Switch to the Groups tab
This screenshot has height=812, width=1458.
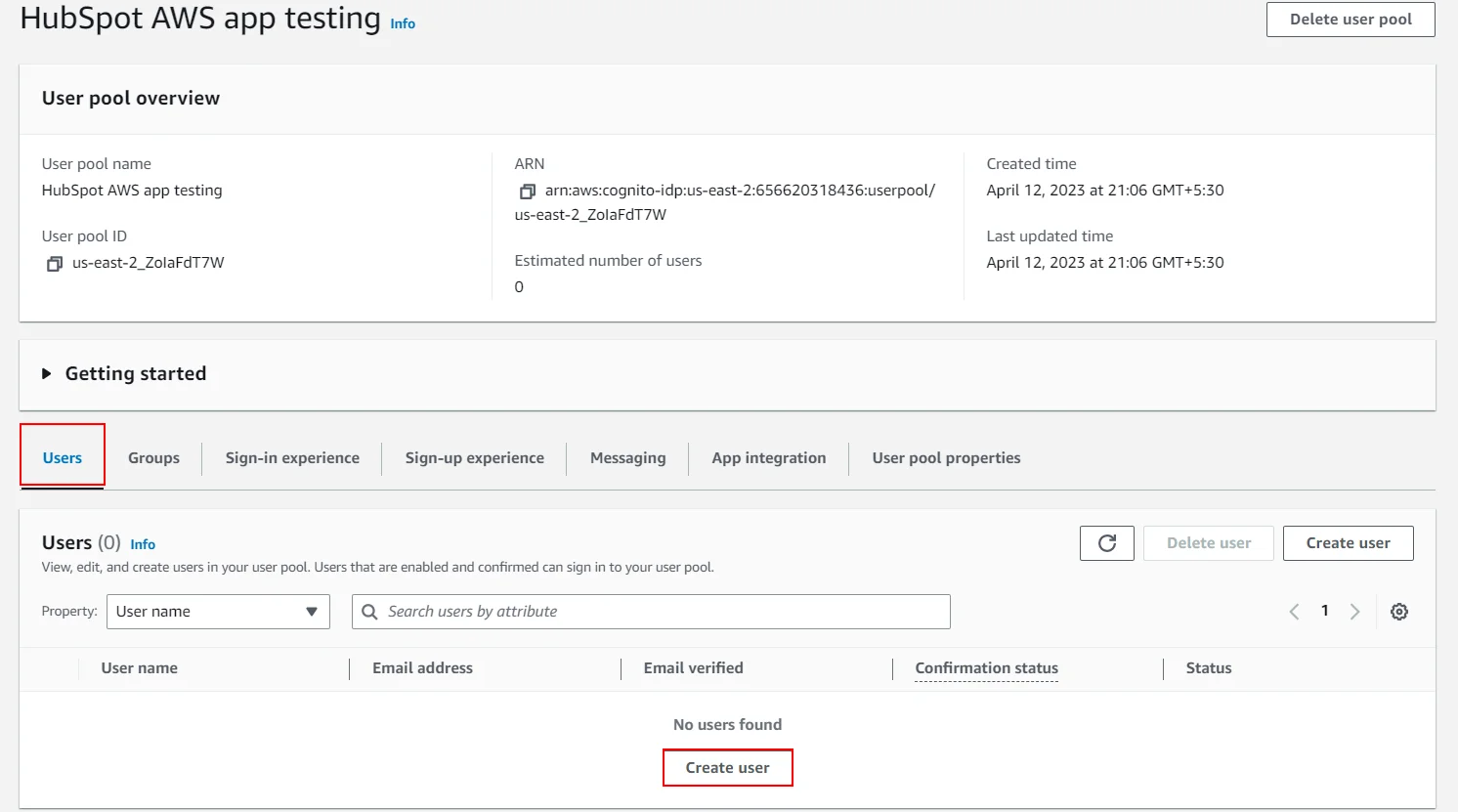click(x=153, y=457)
